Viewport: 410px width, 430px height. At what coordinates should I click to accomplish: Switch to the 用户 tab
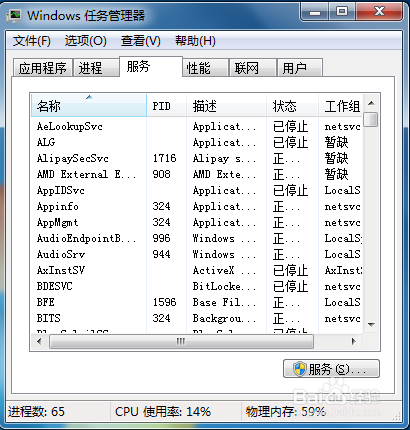[x=300, y=68]
